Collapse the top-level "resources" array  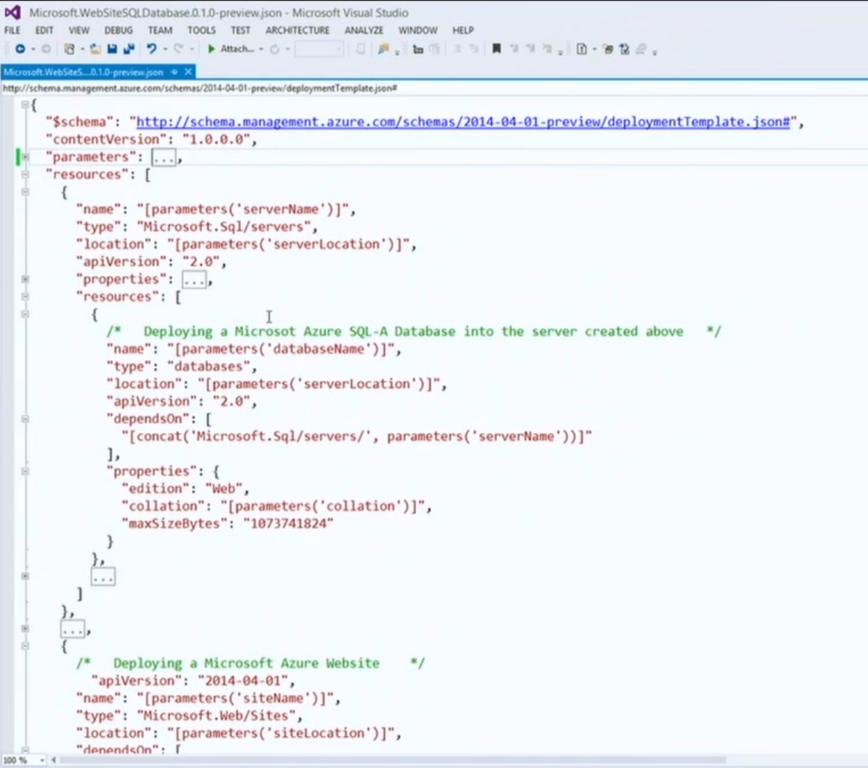tap(25, 174)
